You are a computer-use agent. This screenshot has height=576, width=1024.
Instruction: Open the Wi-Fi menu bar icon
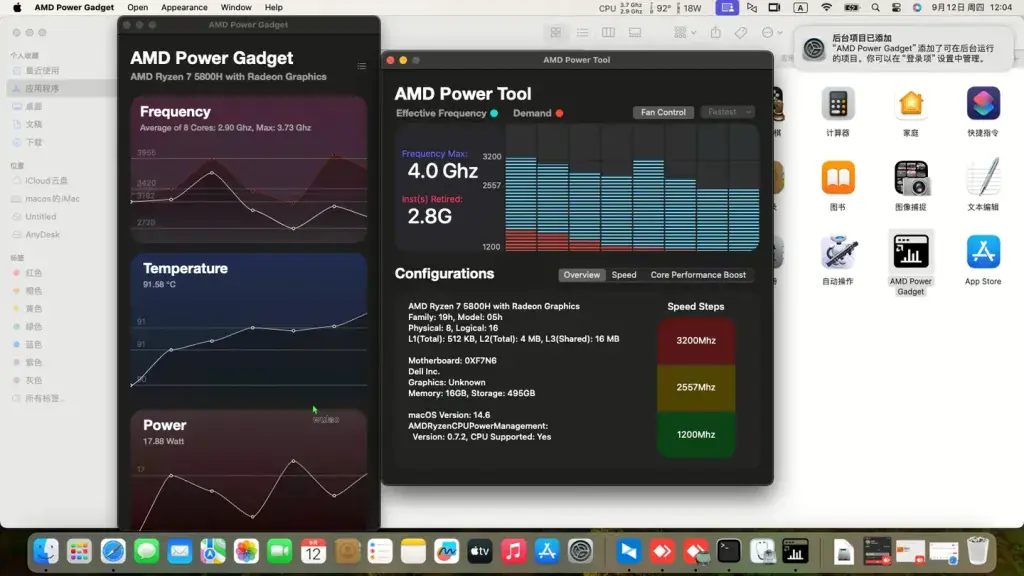click(x=826, y=8)
